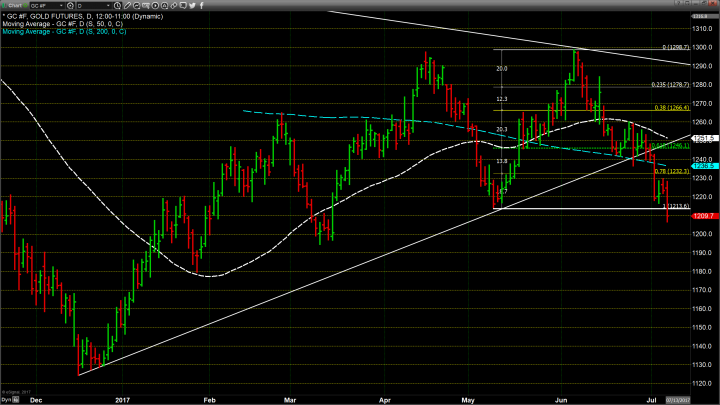Toggle the Dyn button at bottom left
720x405 pixels.
[7, 400]
